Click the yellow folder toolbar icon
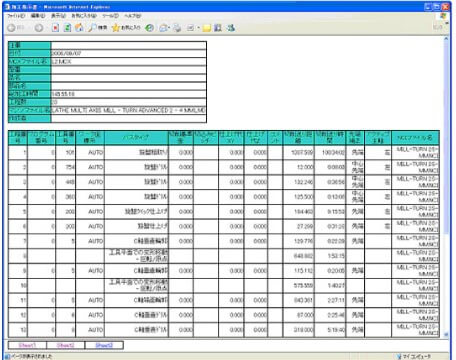456x360 pixels. (207, 28)
